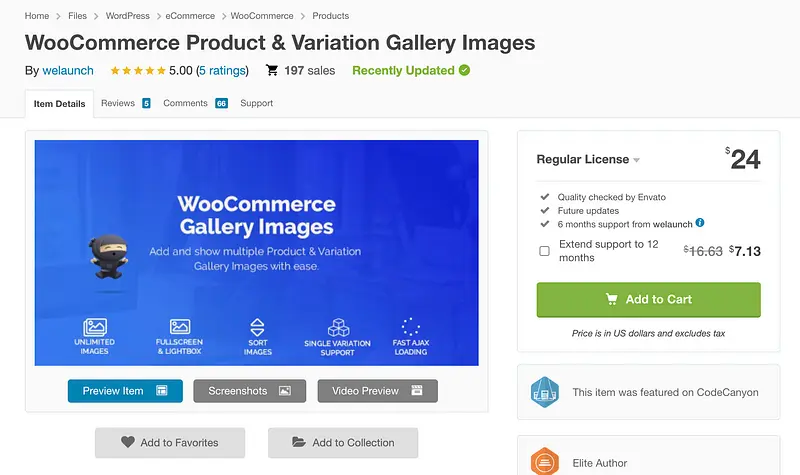Navigate to the WooCommerce breadcrumb
The image size is (800, 475).
pos(262,16)
